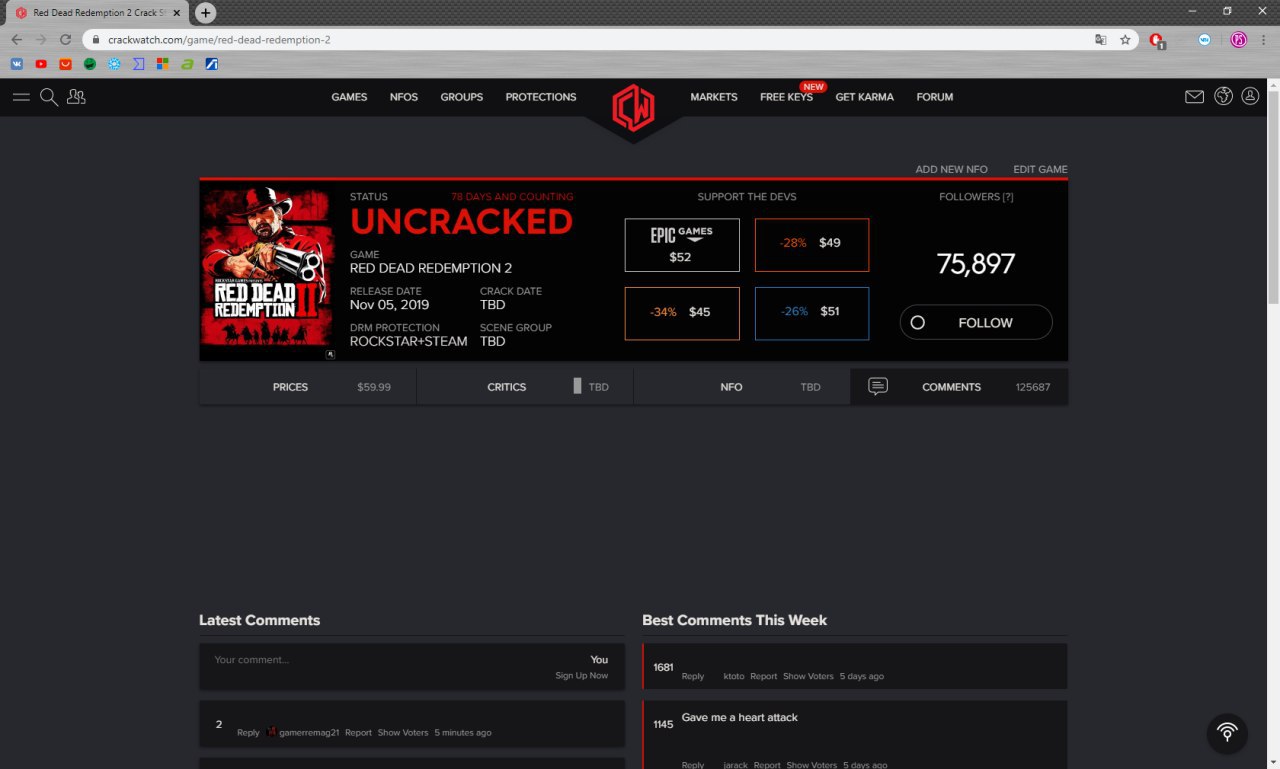Screen dimensions: 1280x769
Task: Go to CrackWatch home via the CW logo
Action: 633,107
